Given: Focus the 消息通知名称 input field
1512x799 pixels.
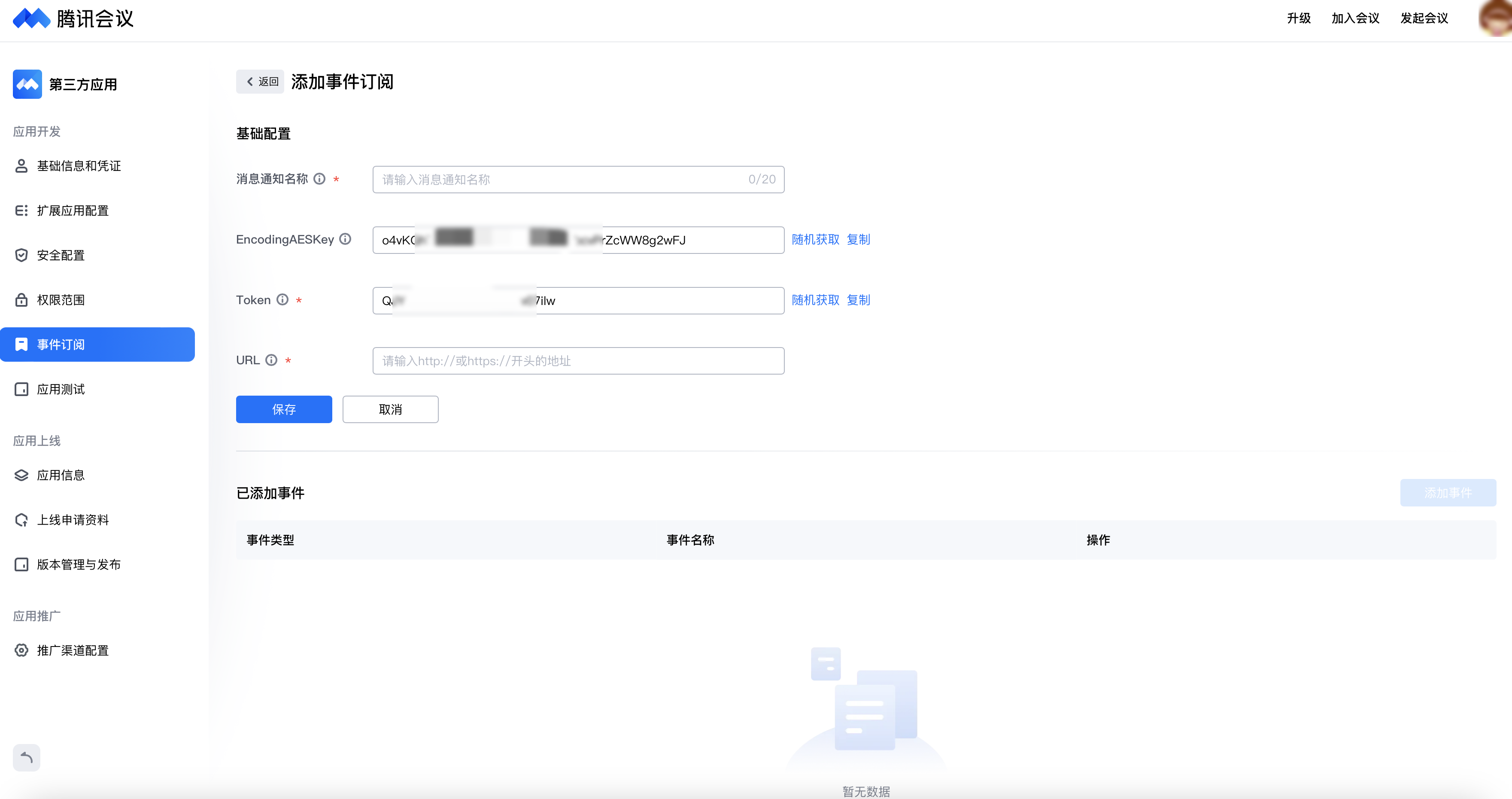Looking at the screenshot, I should click(578, 179).
